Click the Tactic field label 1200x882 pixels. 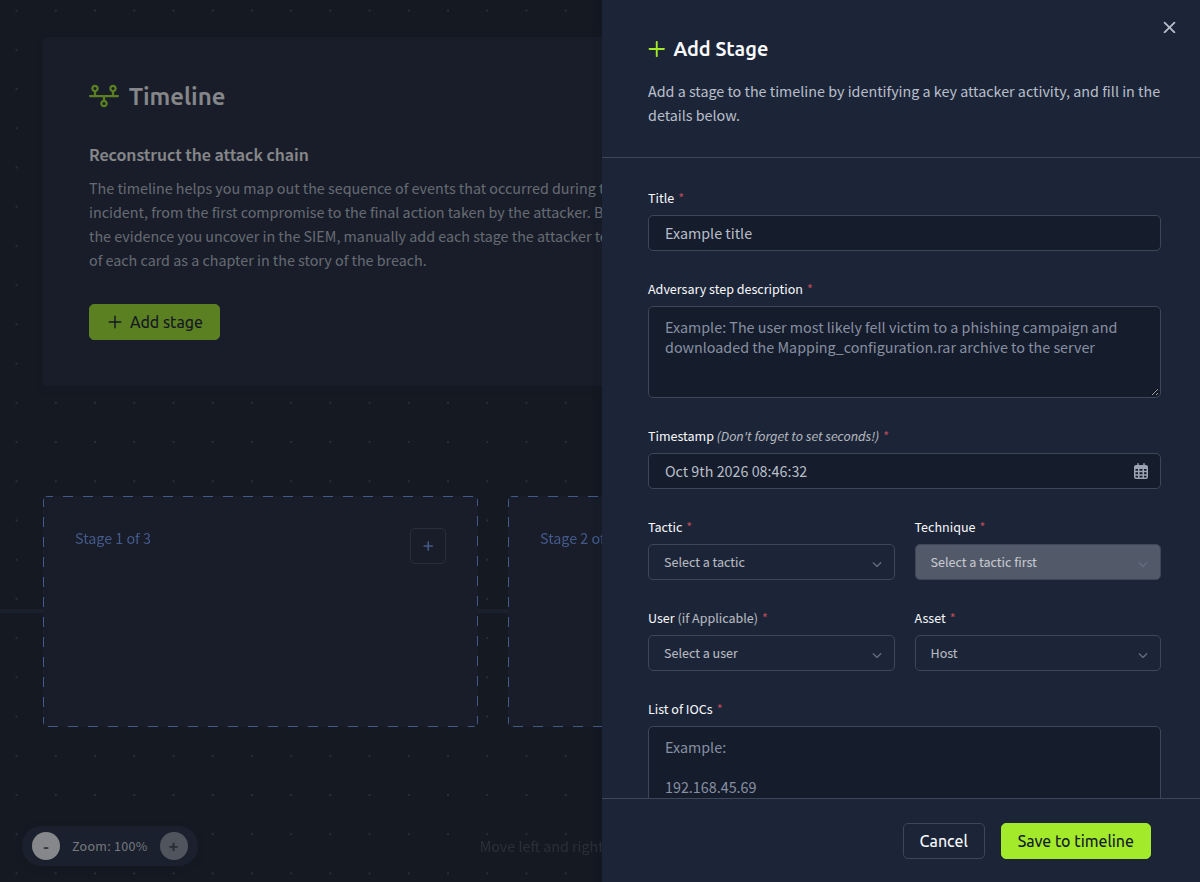(x=665, y=527)
